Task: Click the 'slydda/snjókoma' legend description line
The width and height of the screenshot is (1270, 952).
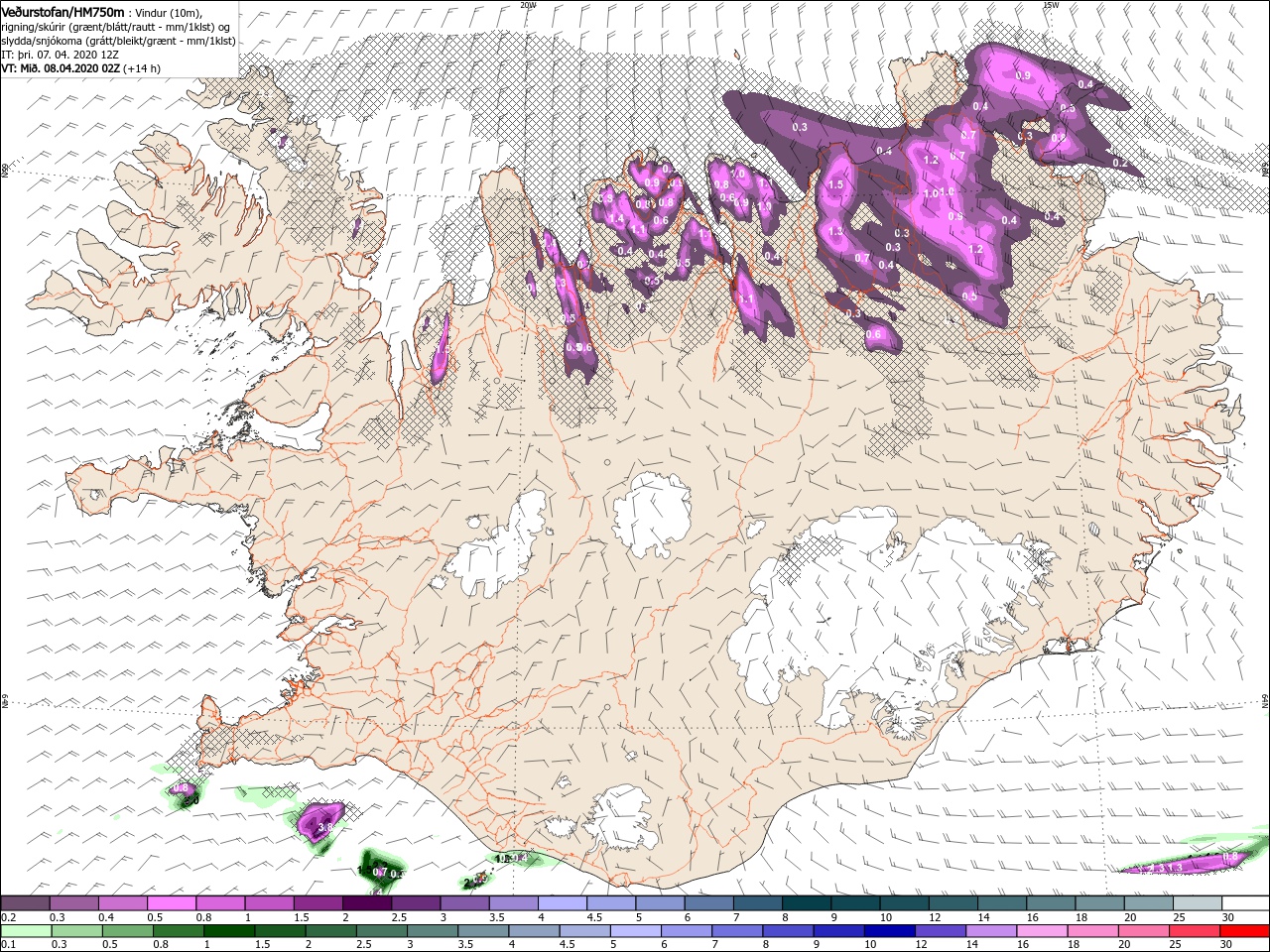Action: click(119, 41)
